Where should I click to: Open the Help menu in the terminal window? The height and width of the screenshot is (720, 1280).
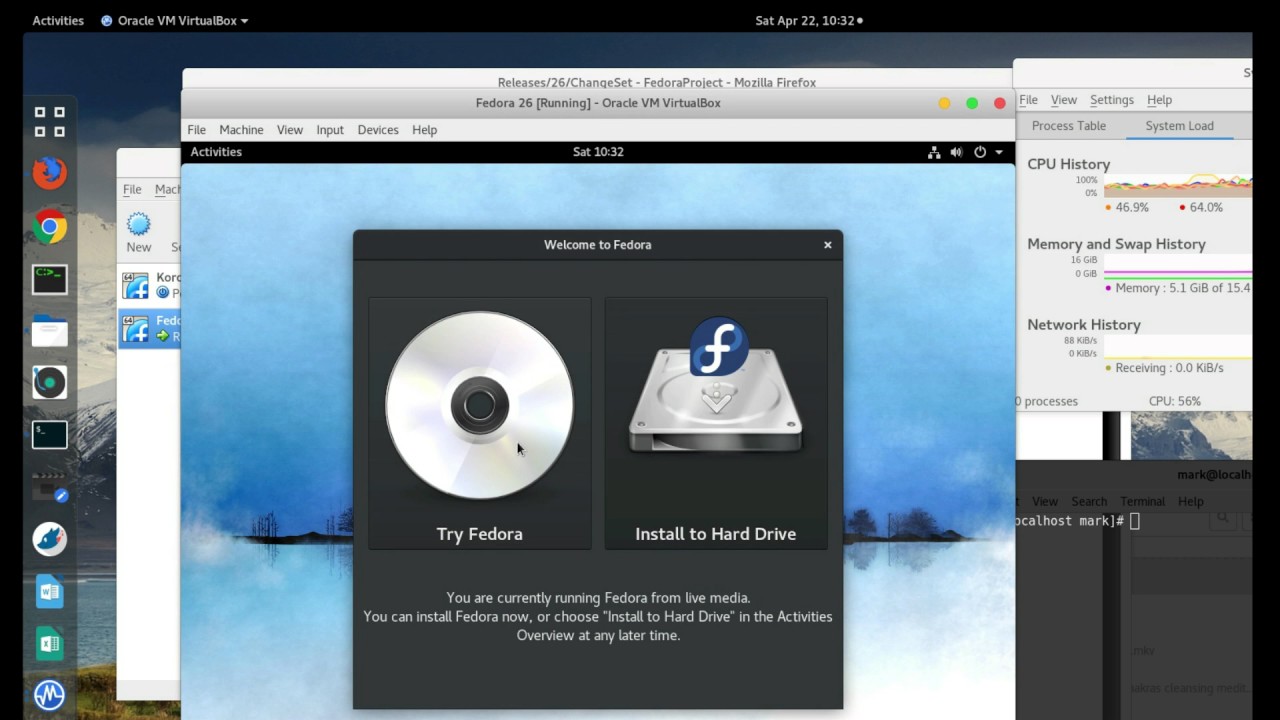point(1191,501)
